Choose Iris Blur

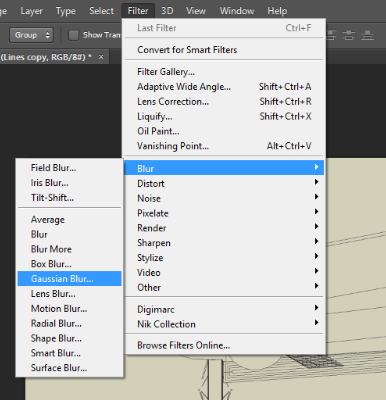tap(69, 183)
